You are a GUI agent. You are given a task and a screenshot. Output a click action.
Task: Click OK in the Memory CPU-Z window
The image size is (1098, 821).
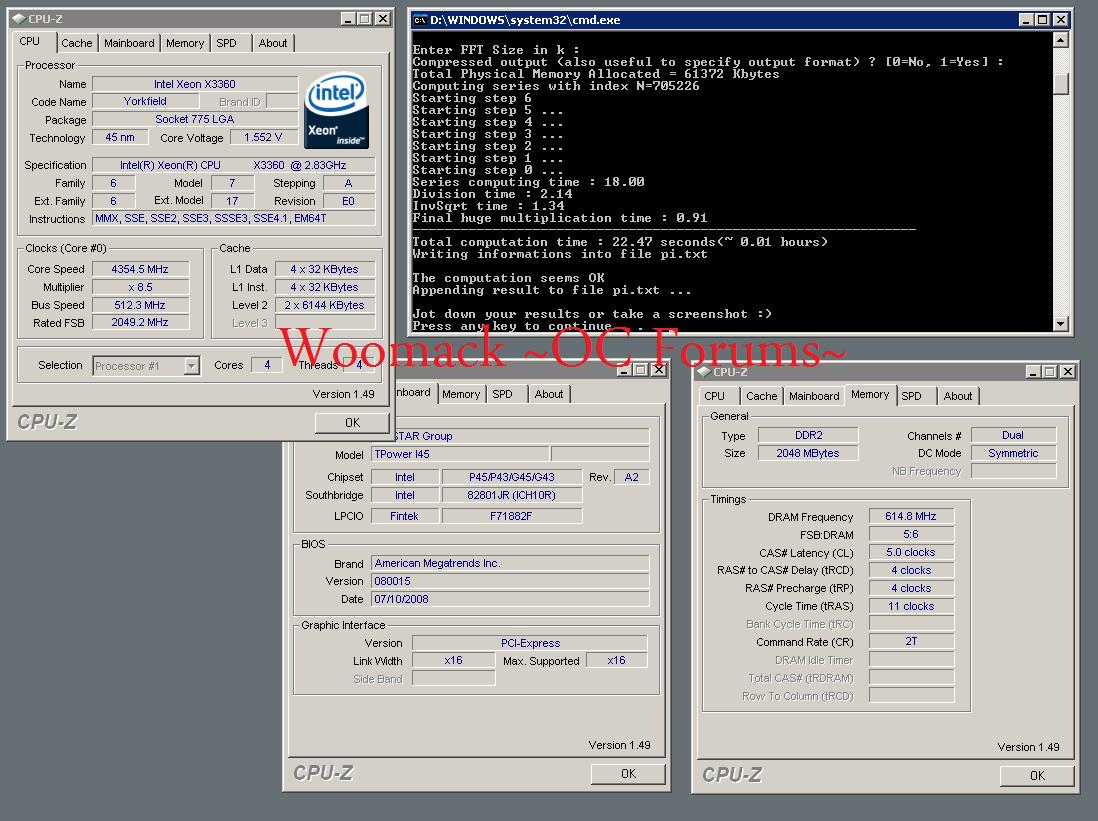click(x=1037, y=775)
